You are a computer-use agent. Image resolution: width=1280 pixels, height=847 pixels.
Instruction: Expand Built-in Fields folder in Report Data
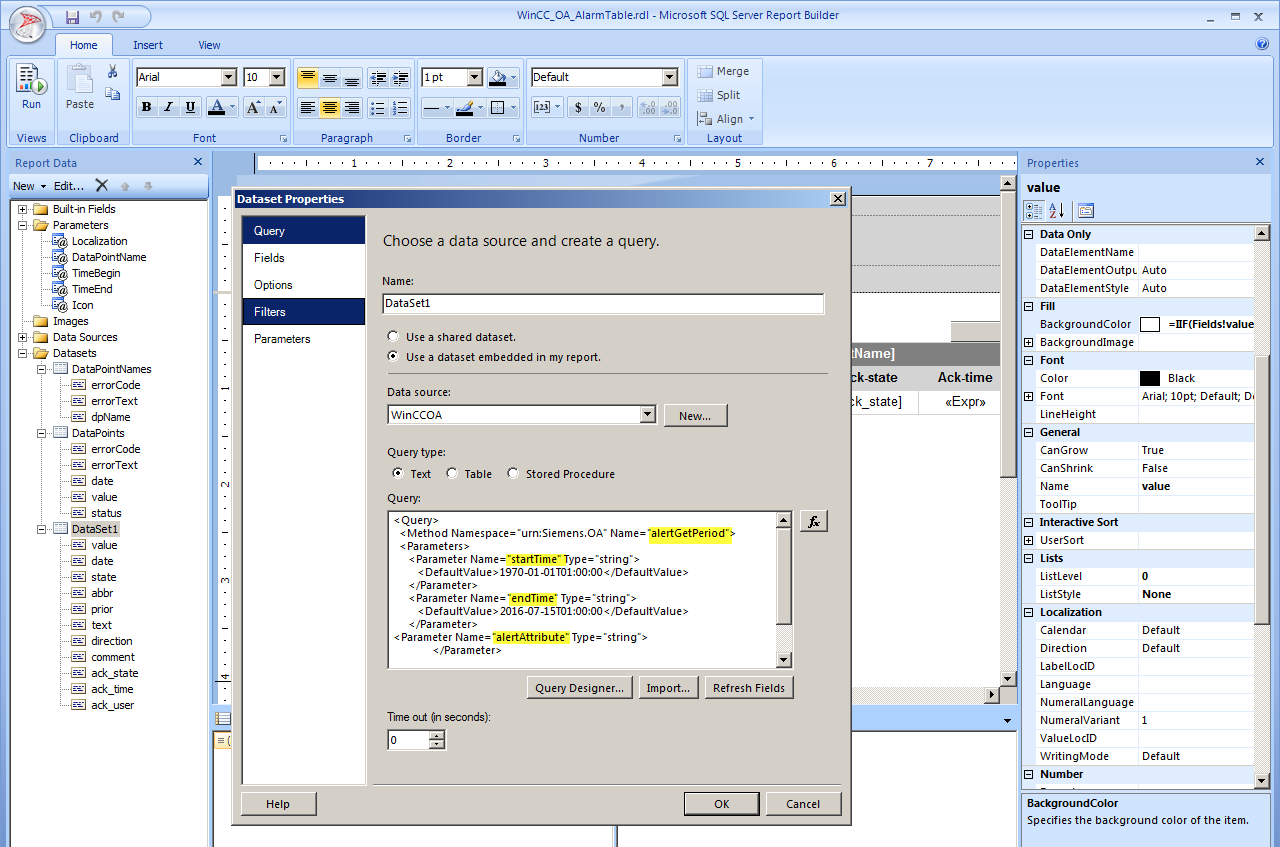(23, 209)
